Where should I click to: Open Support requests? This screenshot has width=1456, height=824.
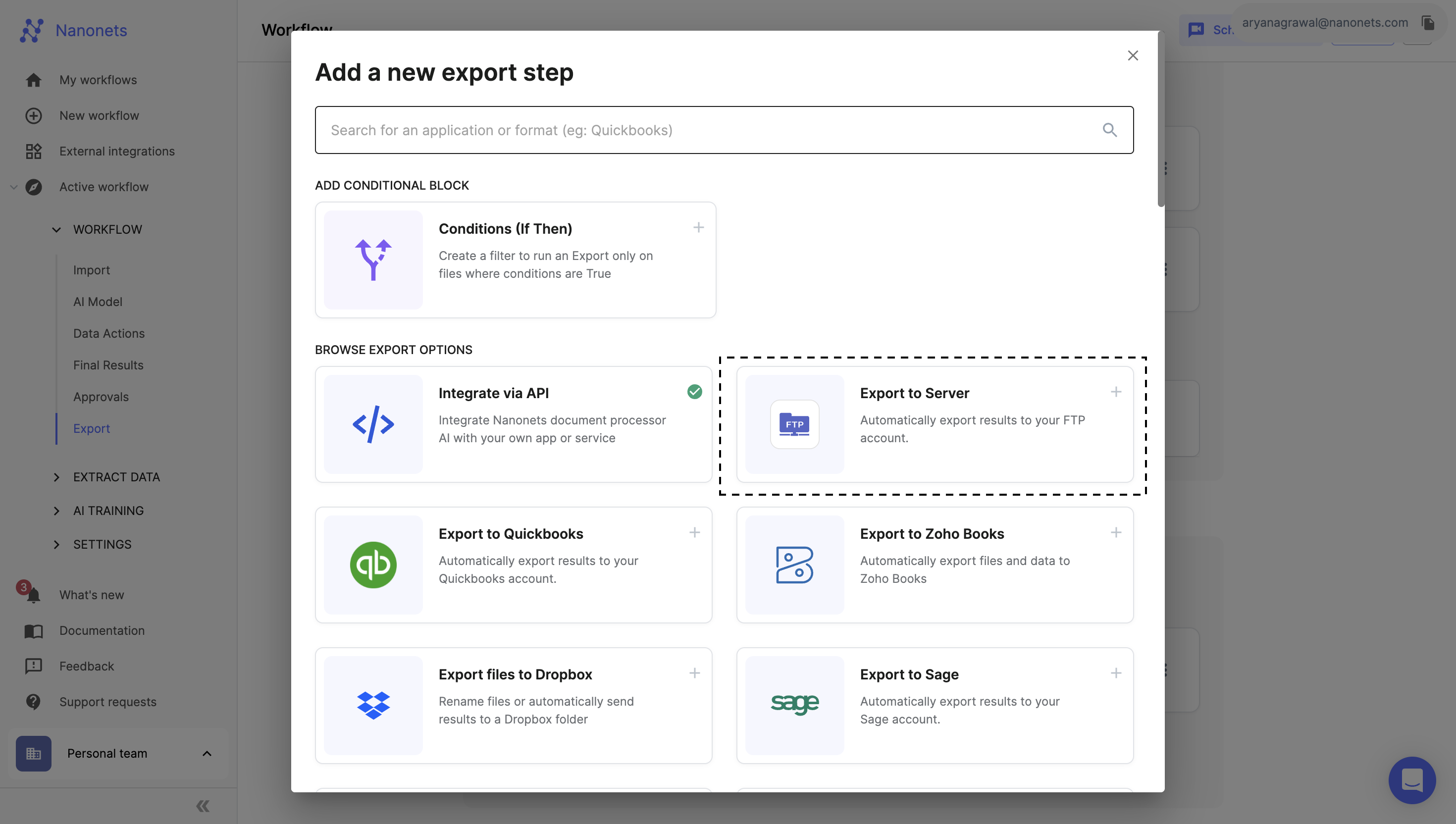(108, 702)
